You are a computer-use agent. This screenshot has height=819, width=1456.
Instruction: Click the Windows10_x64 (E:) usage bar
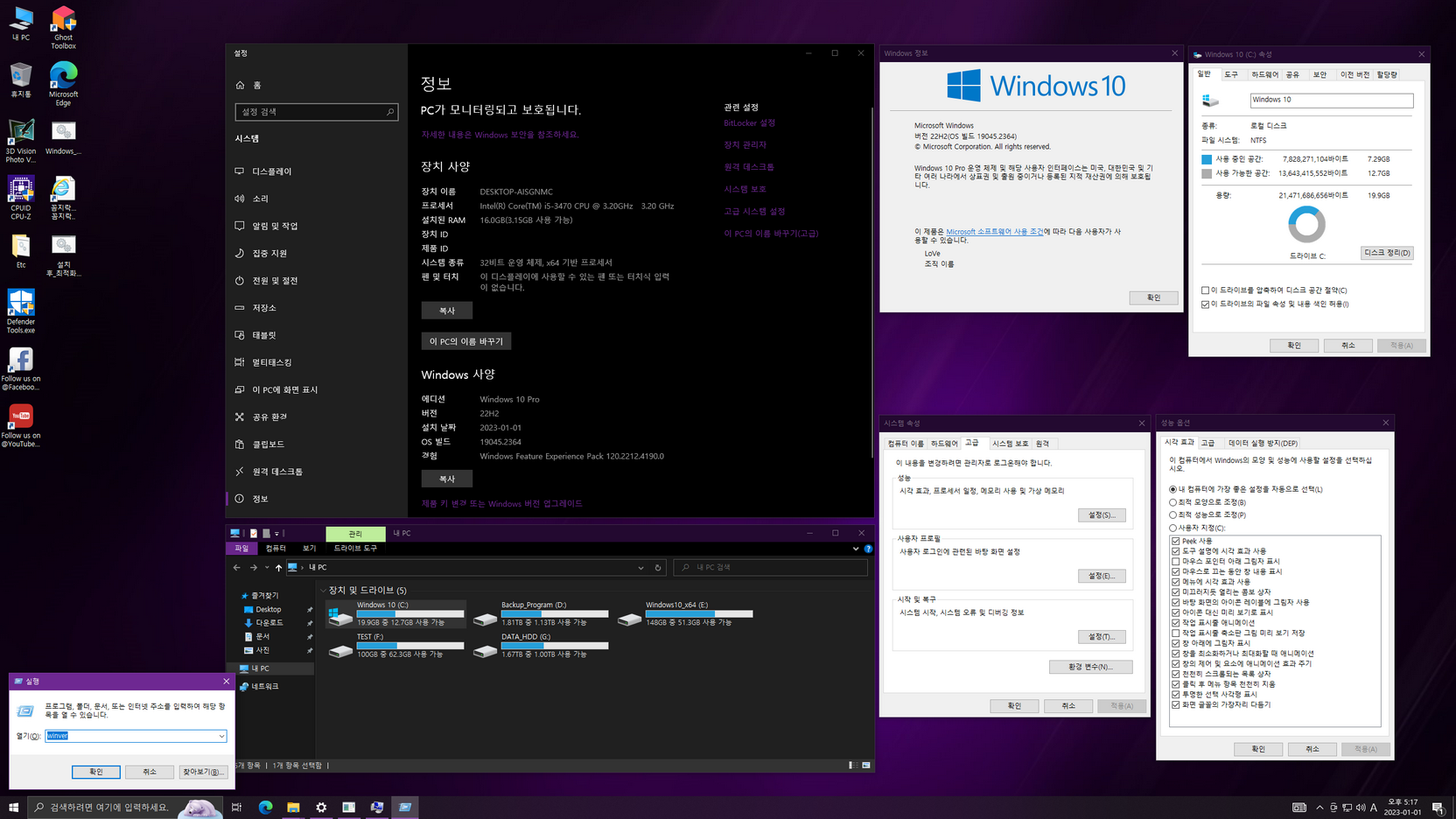[x=699, y=613]
